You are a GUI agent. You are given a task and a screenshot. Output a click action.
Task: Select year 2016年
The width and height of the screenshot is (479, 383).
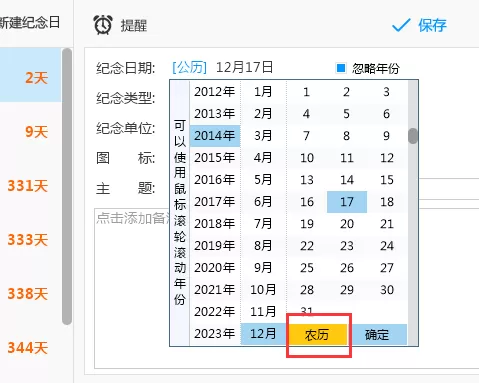pyautogui.click(x=215, y=180)
